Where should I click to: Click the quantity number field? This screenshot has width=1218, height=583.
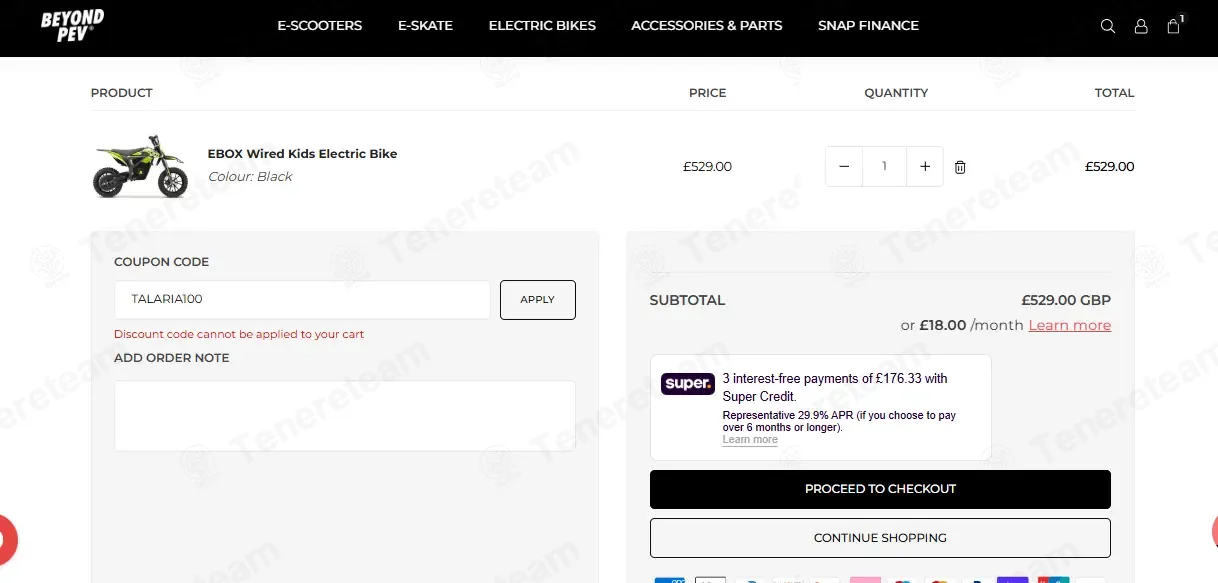884,167
